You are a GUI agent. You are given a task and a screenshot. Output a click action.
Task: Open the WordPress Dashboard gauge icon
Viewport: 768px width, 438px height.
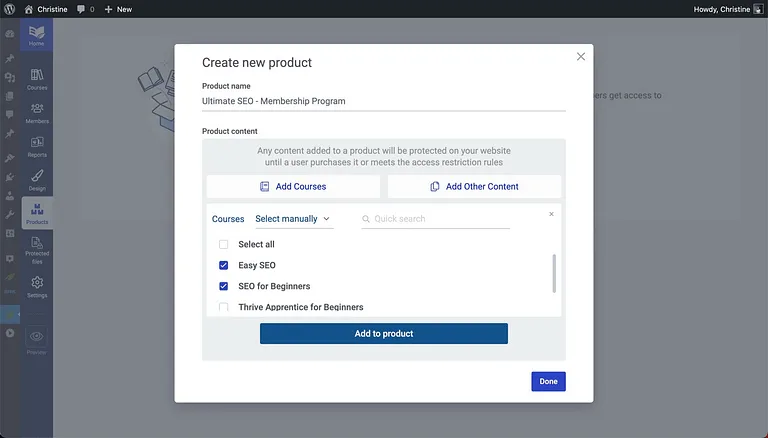tap(9, 34)
